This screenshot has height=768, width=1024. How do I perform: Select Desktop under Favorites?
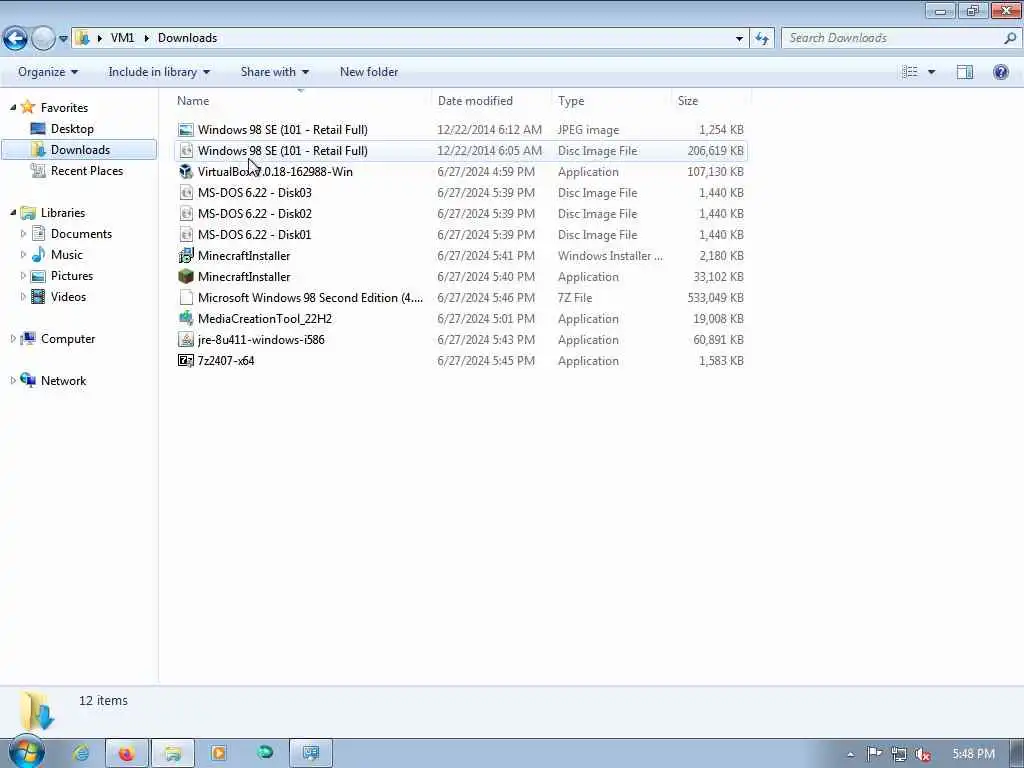(72, 129)
